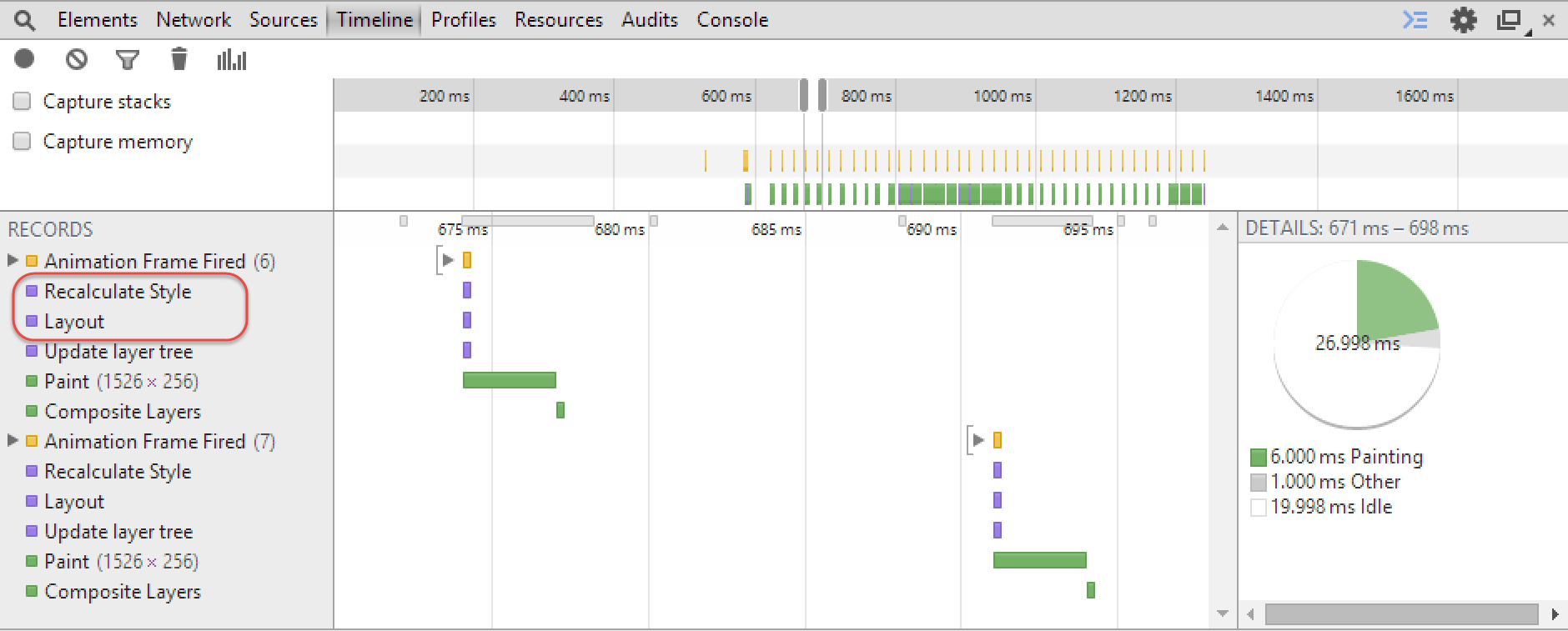The image size is (1568, 631).
Task: Click the 6.000 ms Painting legend entry
Action: pyautogui.click(x=1337, y=457)
